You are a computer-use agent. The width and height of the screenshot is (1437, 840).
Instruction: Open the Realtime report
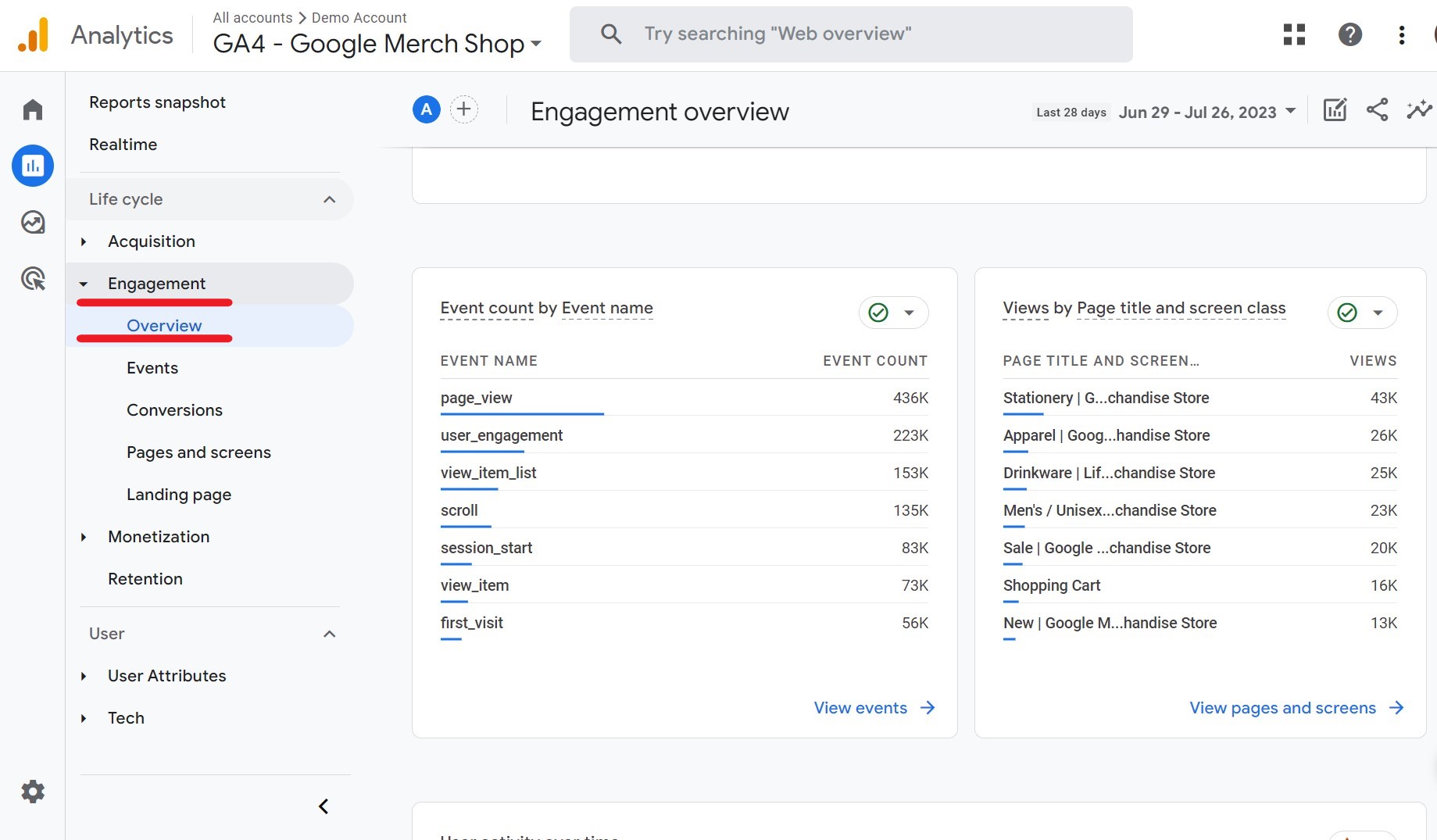click(123, 145)
